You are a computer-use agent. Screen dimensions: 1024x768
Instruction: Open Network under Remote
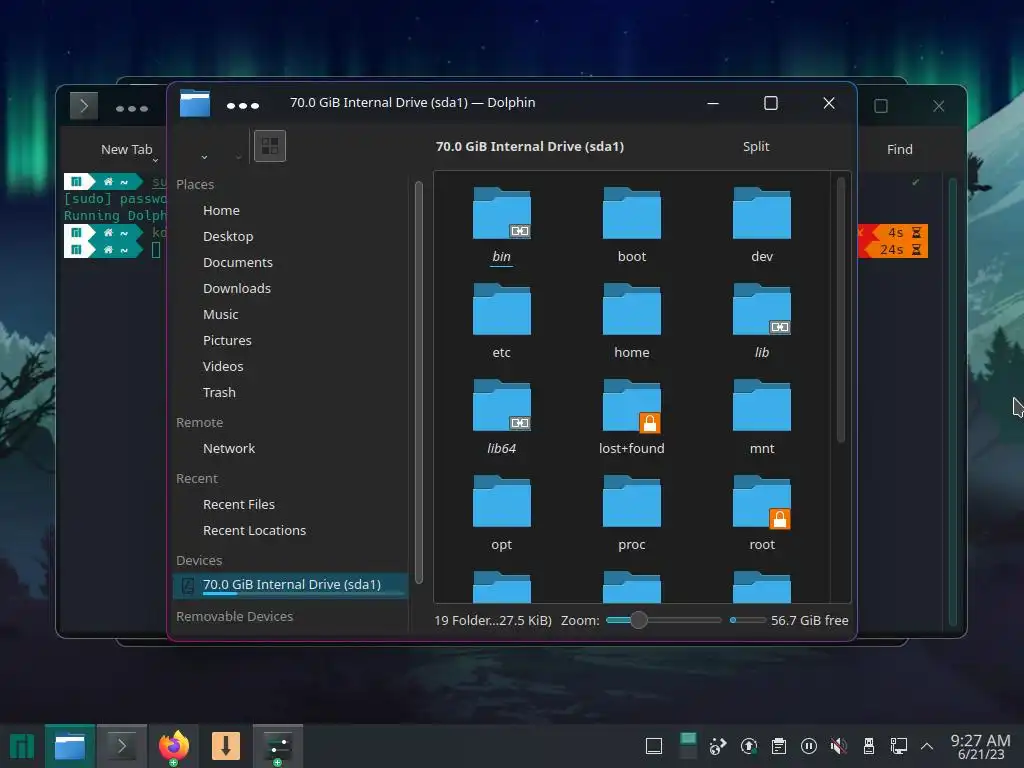(229, 449)
